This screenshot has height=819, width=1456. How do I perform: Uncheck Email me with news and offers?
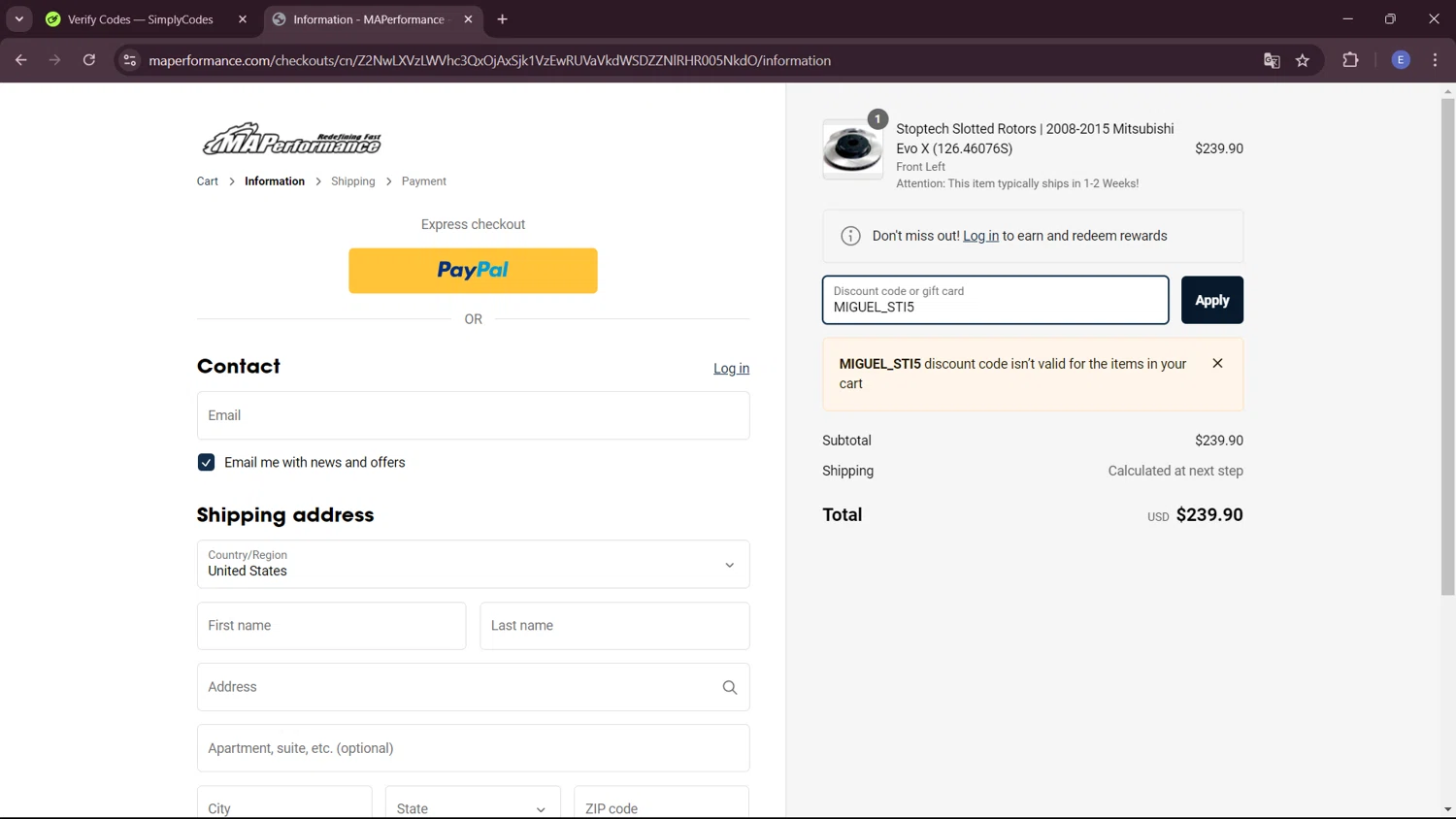pyautogui.click(x=206, y=462)
